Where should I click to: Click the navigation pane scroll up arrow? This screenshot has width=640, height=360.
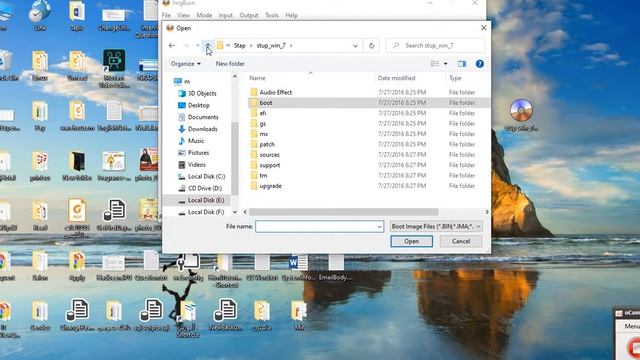coord(235,77)
